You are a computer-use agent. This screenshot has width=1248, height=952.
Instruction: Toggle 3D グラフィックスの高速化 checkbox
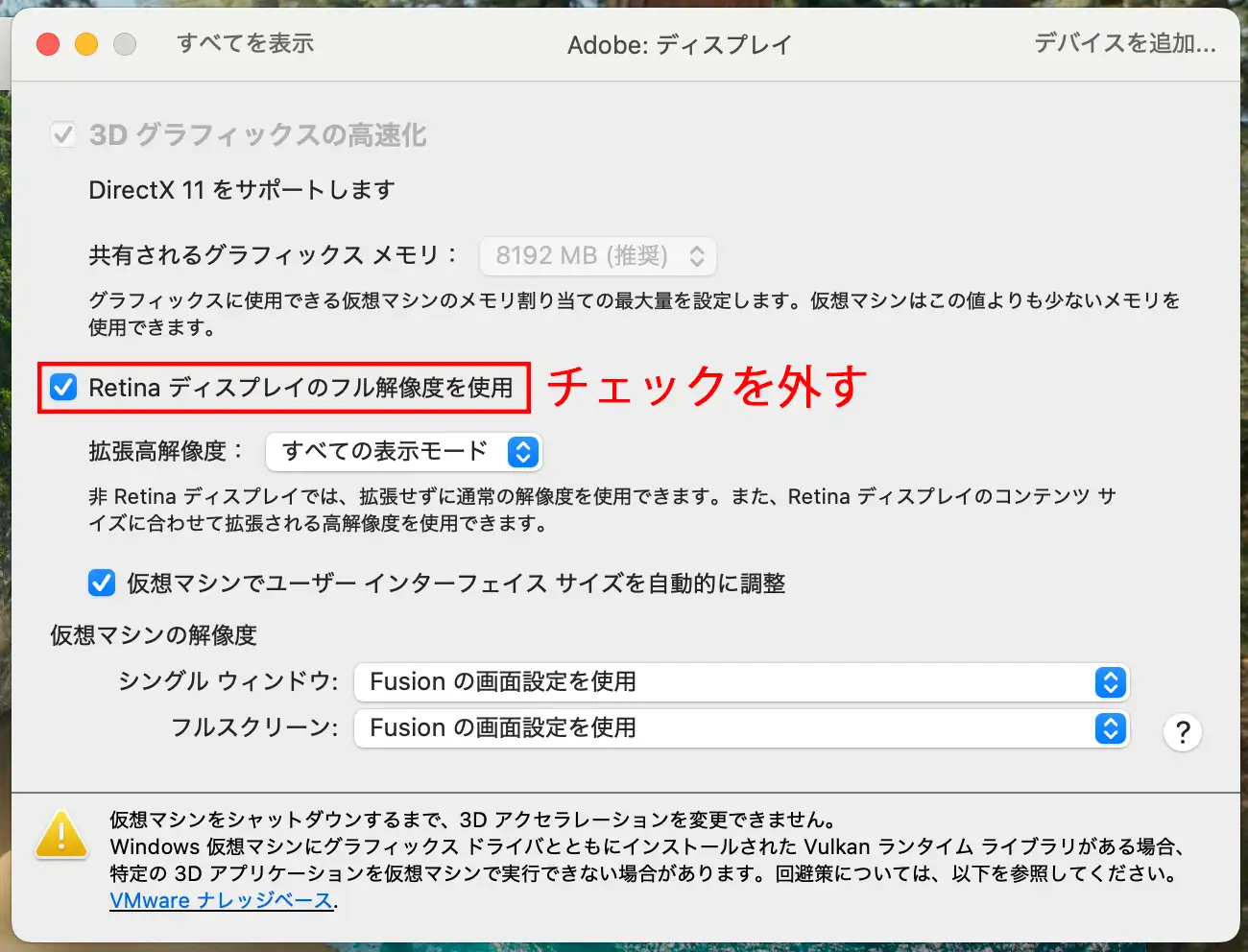point(63,134)
